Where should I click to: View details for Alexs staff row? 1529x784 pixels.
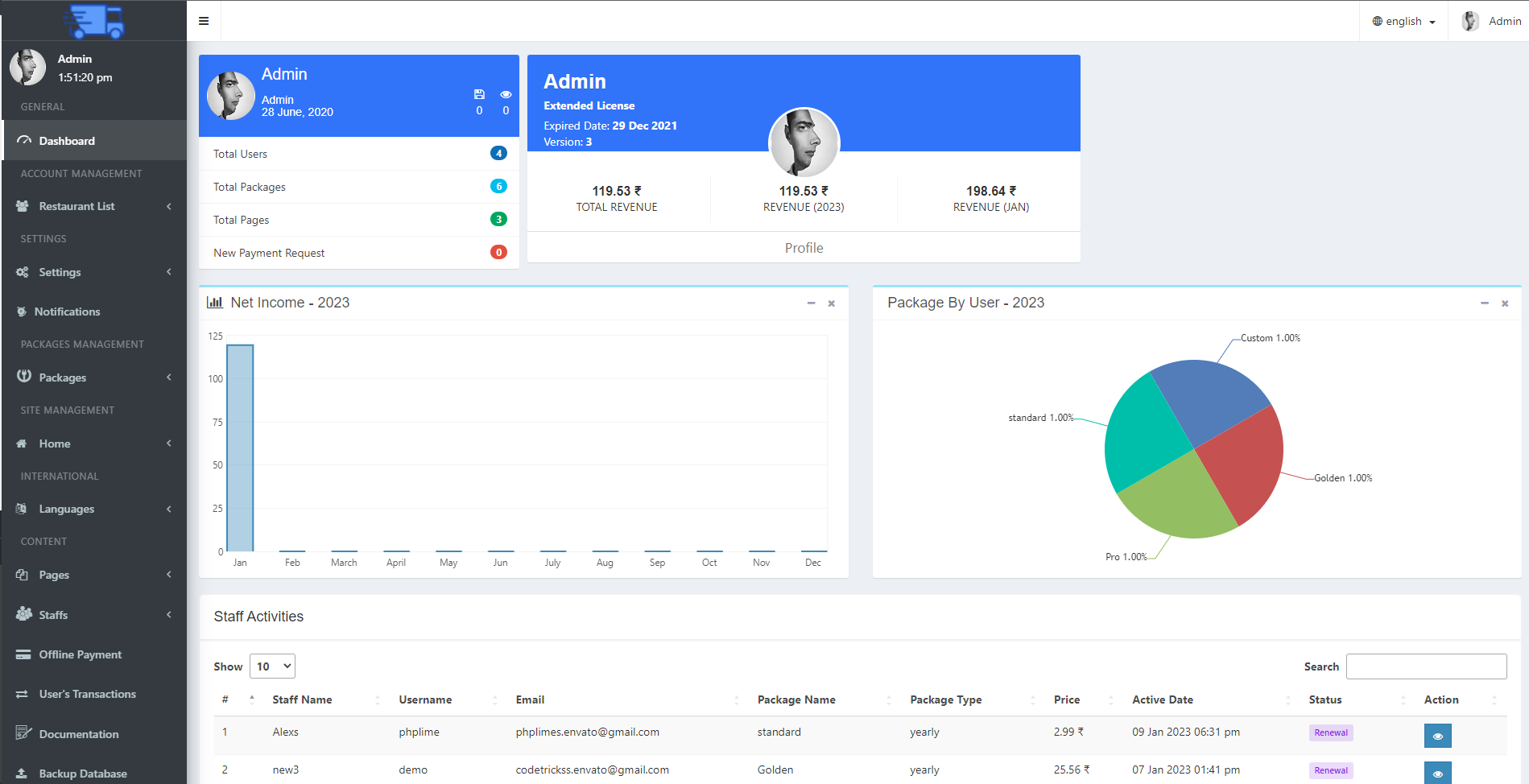point(1437,736)
